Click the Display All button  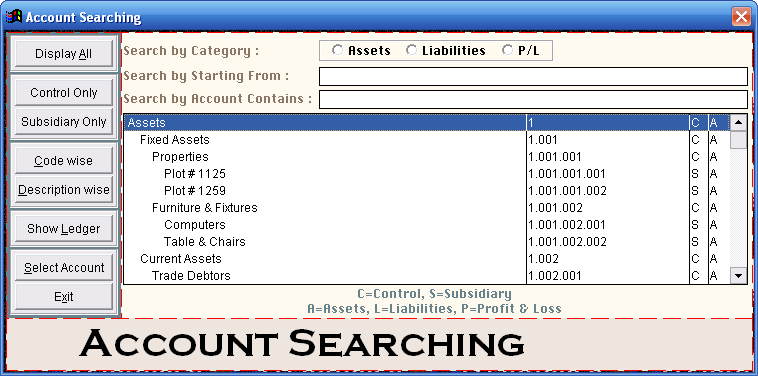[x=64, y=54]
